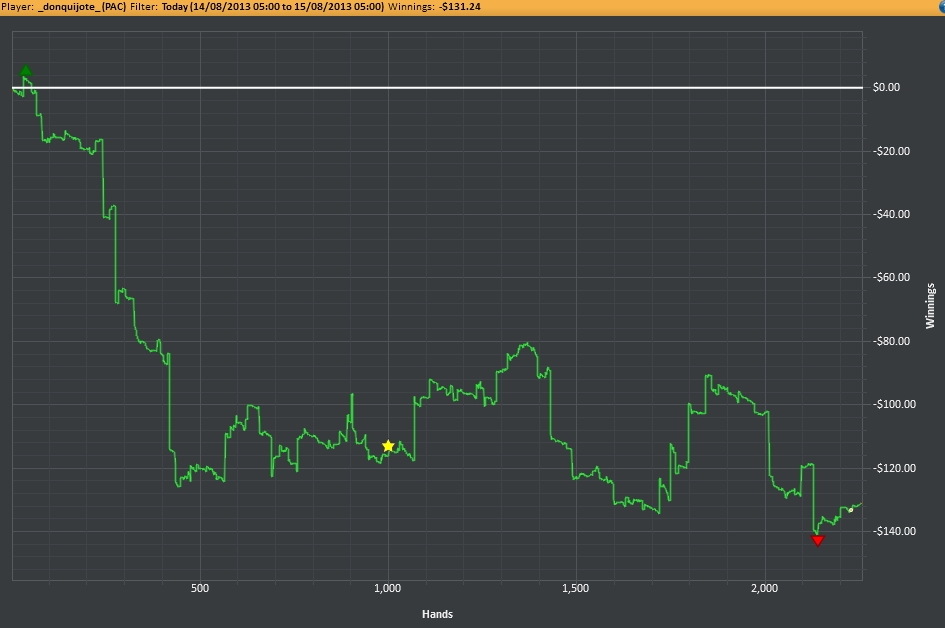Select the yellow star marker on the graph
This screenshot has width=945, height=628.
tap(388, 446)
